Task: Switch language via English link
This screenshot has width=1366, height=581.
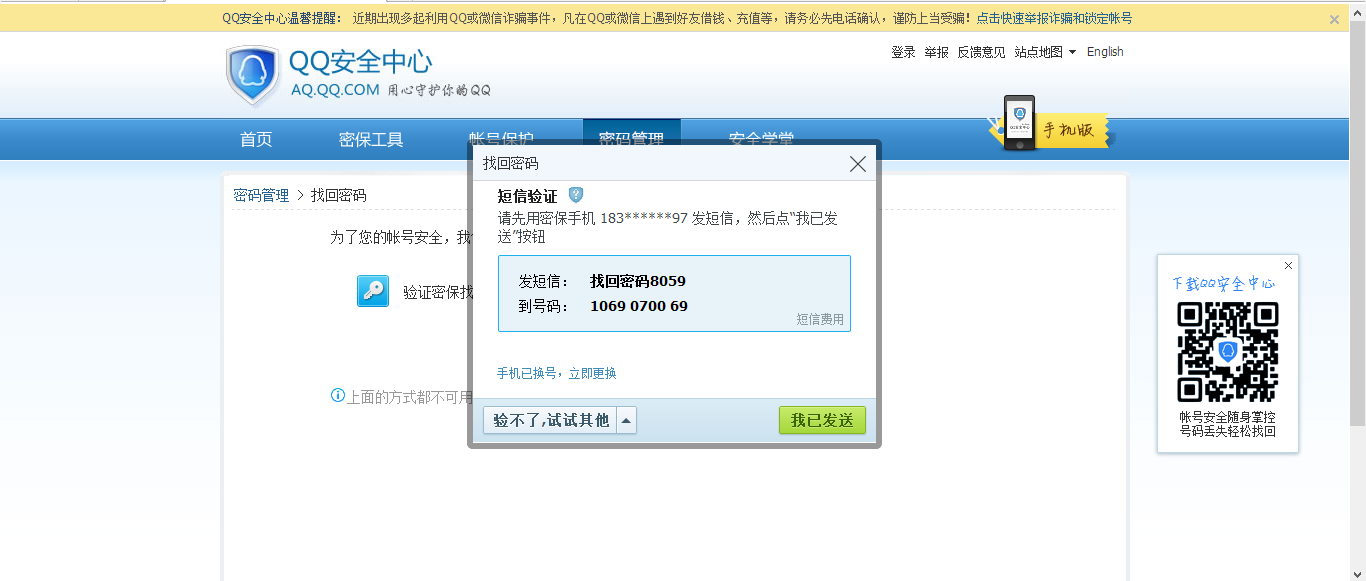Action: tap(1105, 52)
